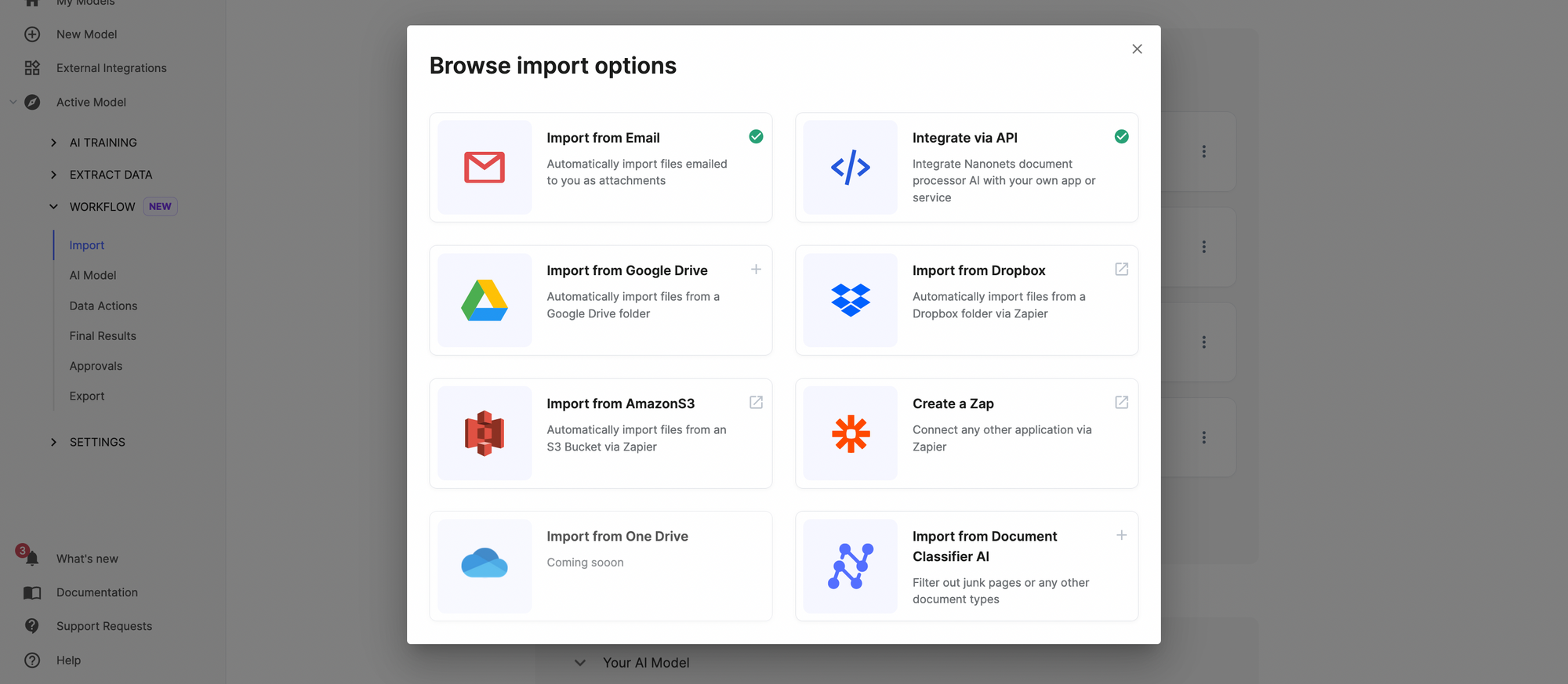Add Document Classifier AI with plus icon
This screenshot has height=684, width=1568.
[x=1122, y=535]
